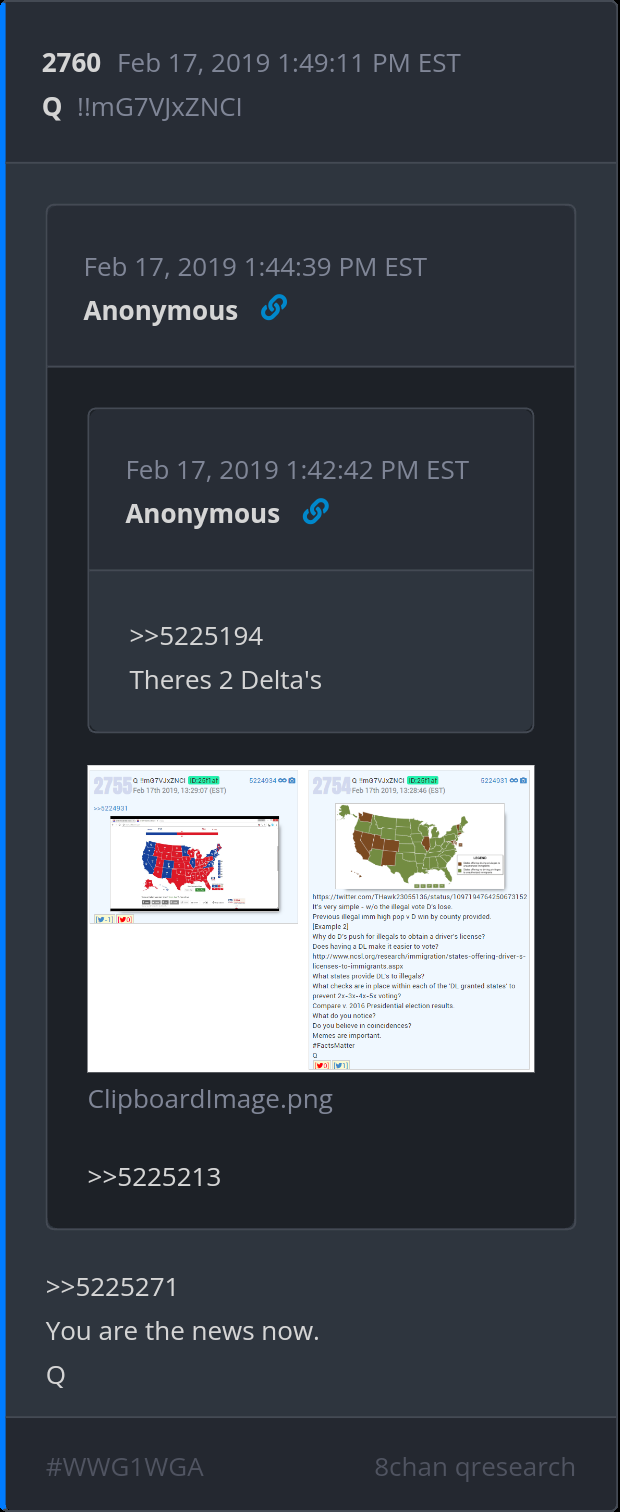620x1512 pixels.
Task: Click the green-brown states map in post 2754
Action: click(419, 845)
